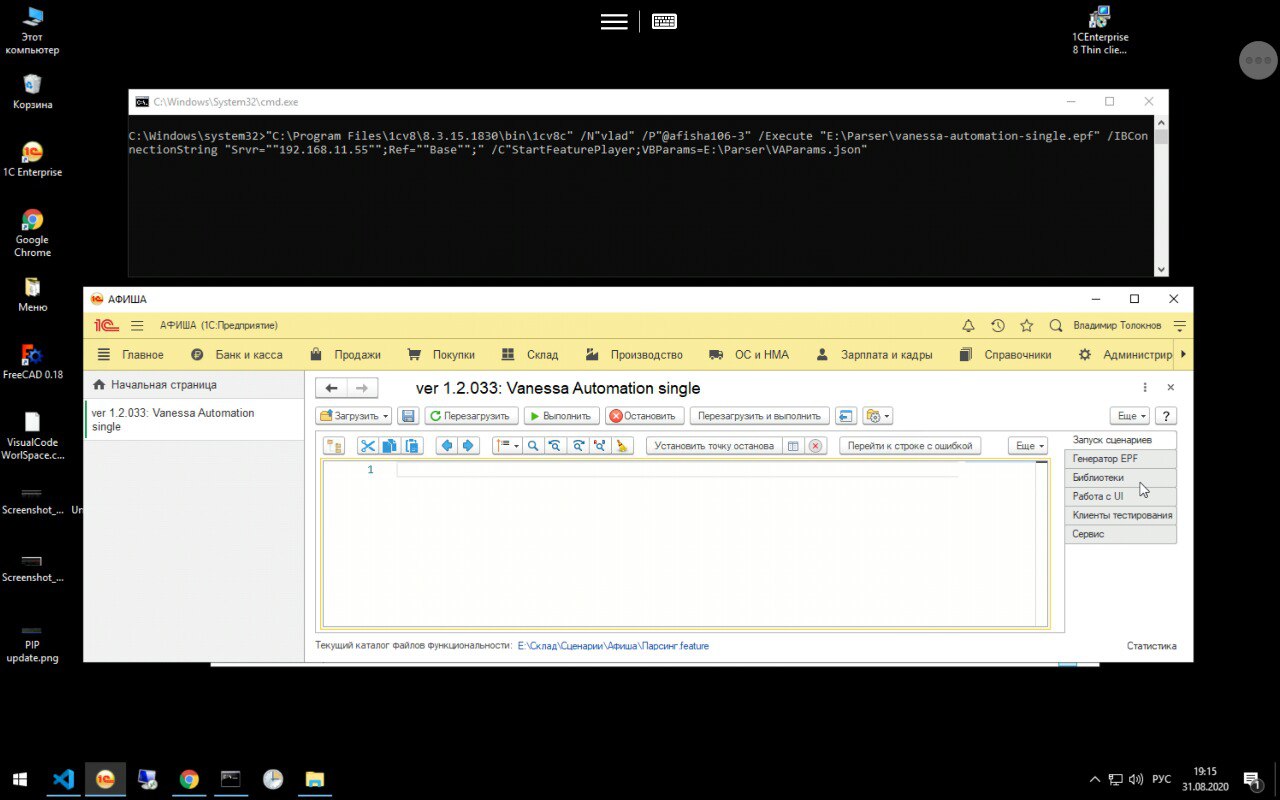Click the Выполнить button

pos(561,416)
